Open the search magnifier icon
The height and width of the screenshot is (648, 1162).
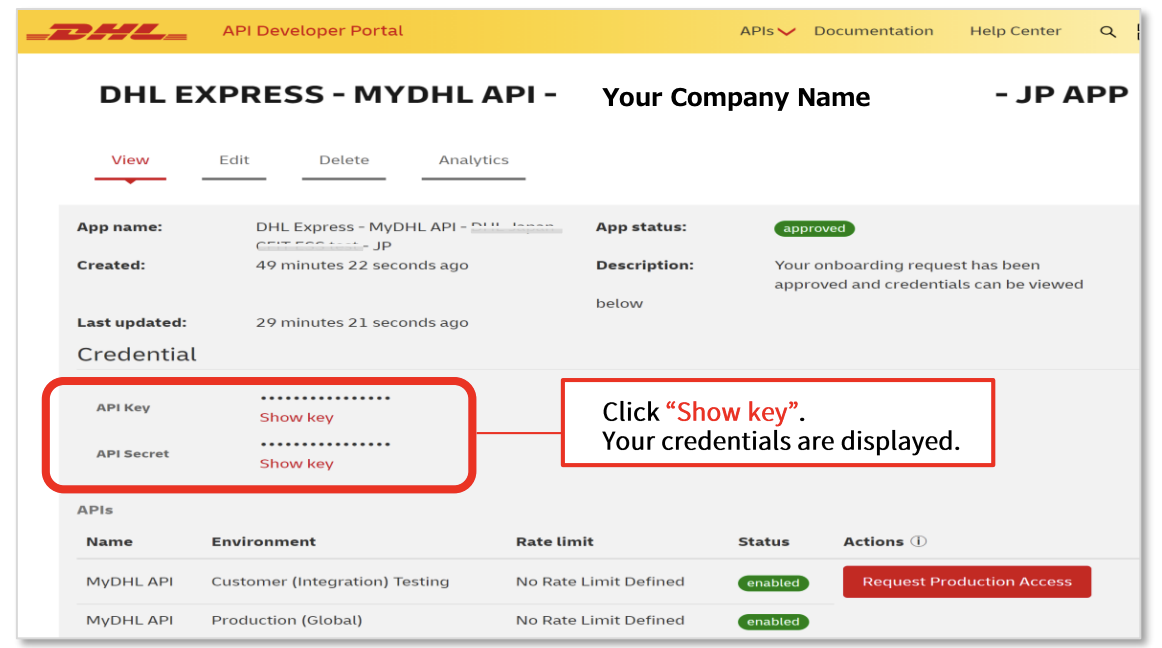[1107, 31]
